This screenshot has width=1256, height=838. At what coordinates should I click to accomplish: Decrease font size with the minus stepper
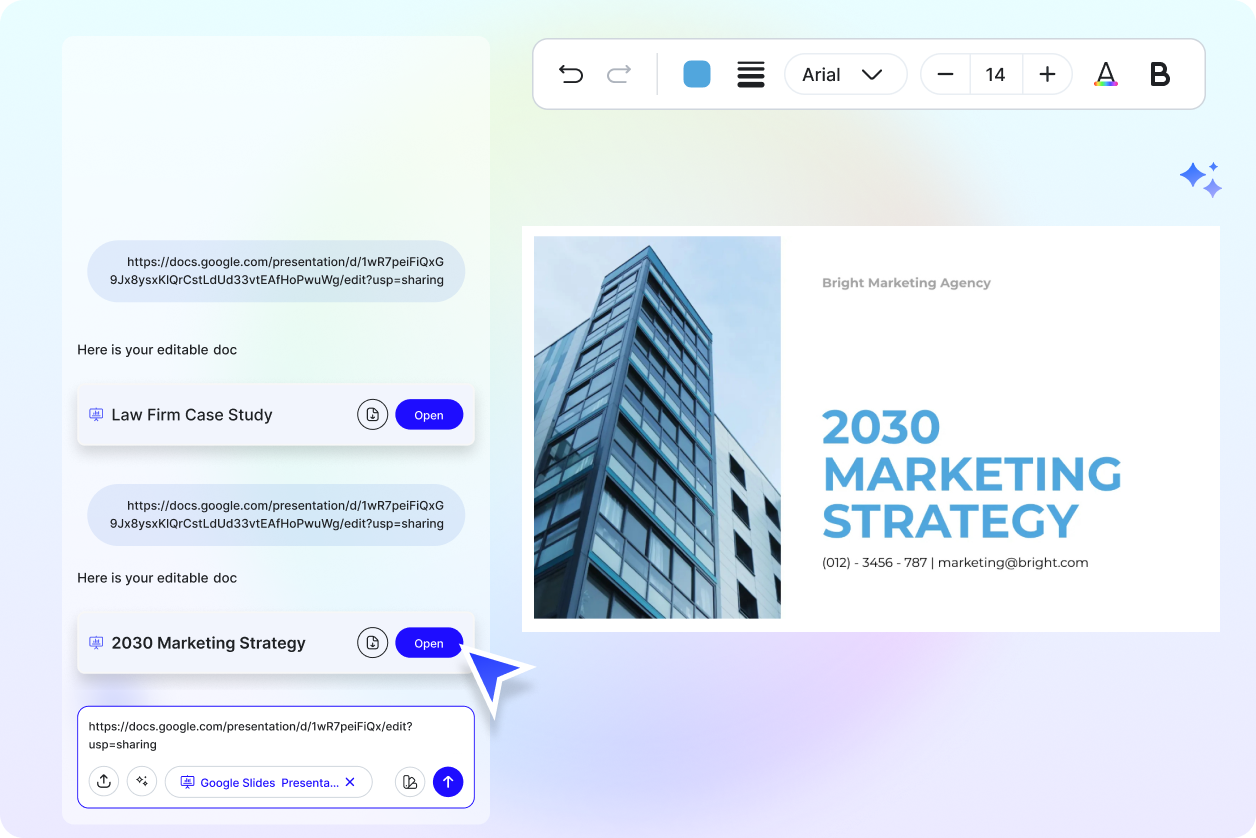click(x=945, y=73)
